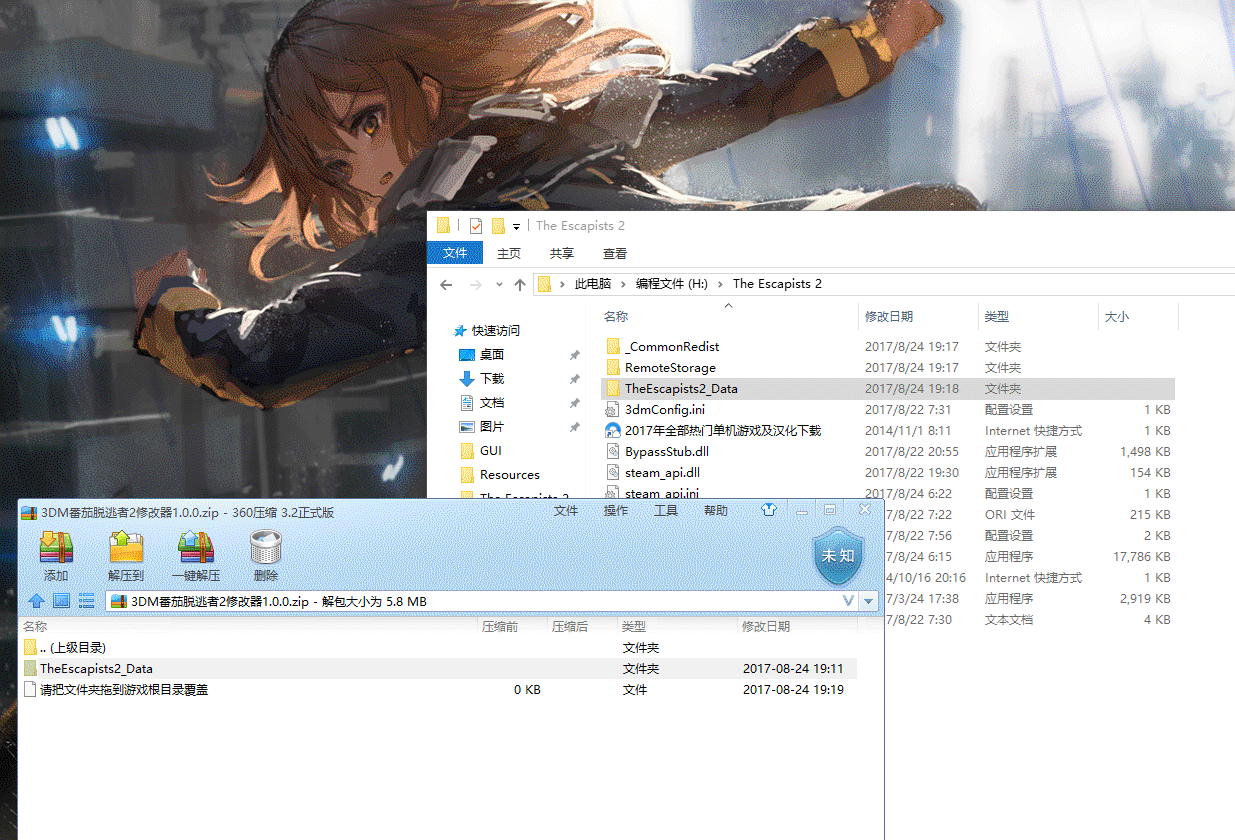This screenshot has height=840, width=1235.
Task: Select the .. (上级目录) row in 360压缩
Action: tap(438, 647)
